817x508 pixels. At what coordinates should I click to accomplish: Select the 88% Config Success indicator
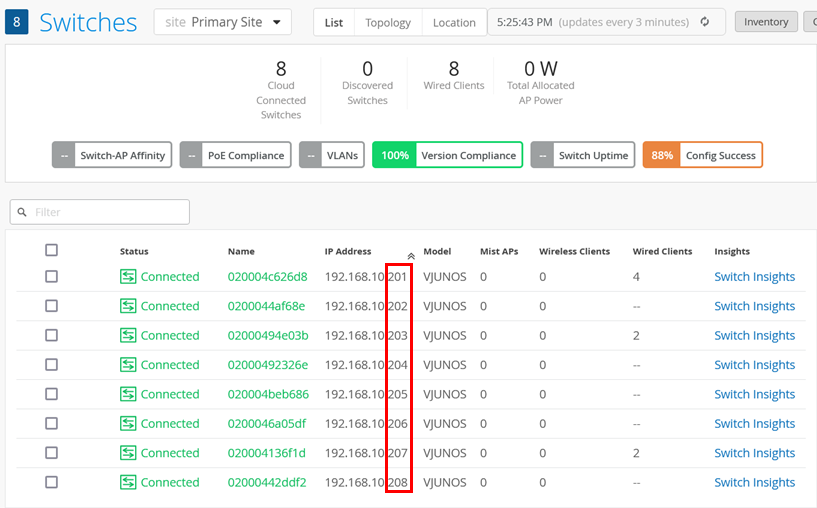702,155
